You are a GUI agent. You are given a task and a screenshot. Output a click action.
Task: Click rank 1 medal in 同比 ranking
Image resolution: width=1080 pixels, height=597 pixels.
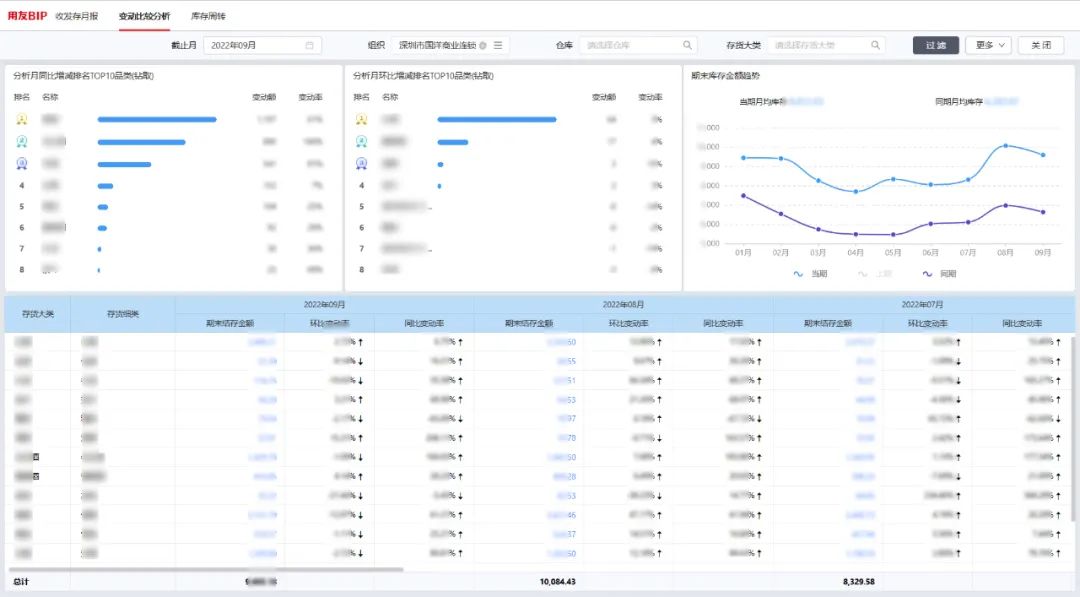(x=22, y=119)
